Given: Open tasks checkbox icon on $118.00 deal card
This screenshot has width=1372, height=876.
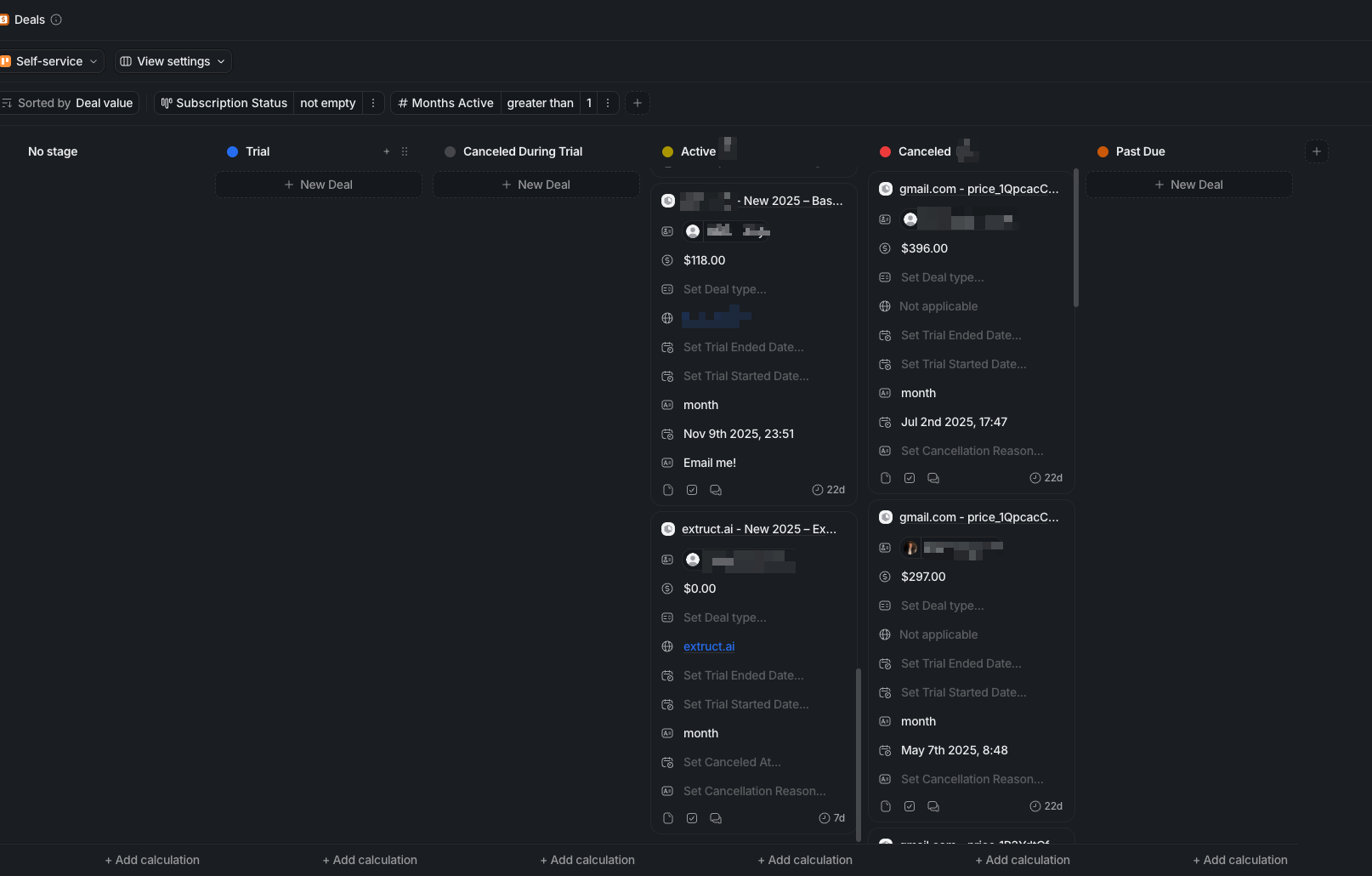Looking at the screenshot, I should tap(692, 490).
